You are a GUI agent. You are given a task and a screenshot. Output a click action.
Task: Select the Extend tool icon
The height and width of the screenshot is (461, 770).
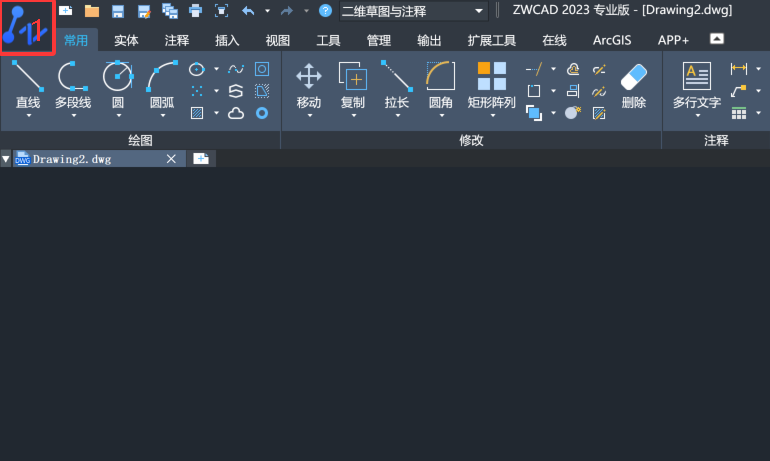[x=534, y=69]
